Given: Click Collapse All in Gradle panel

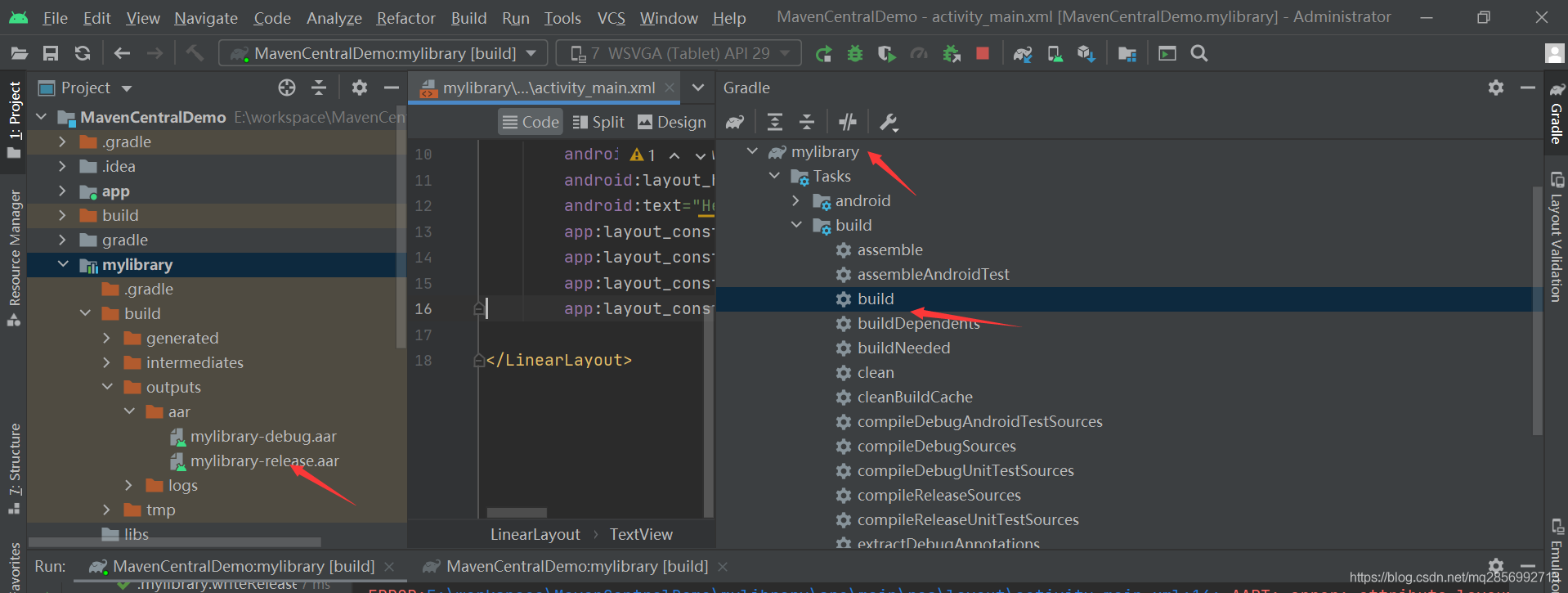Looking at the screenshot, I should click(807, 122).
